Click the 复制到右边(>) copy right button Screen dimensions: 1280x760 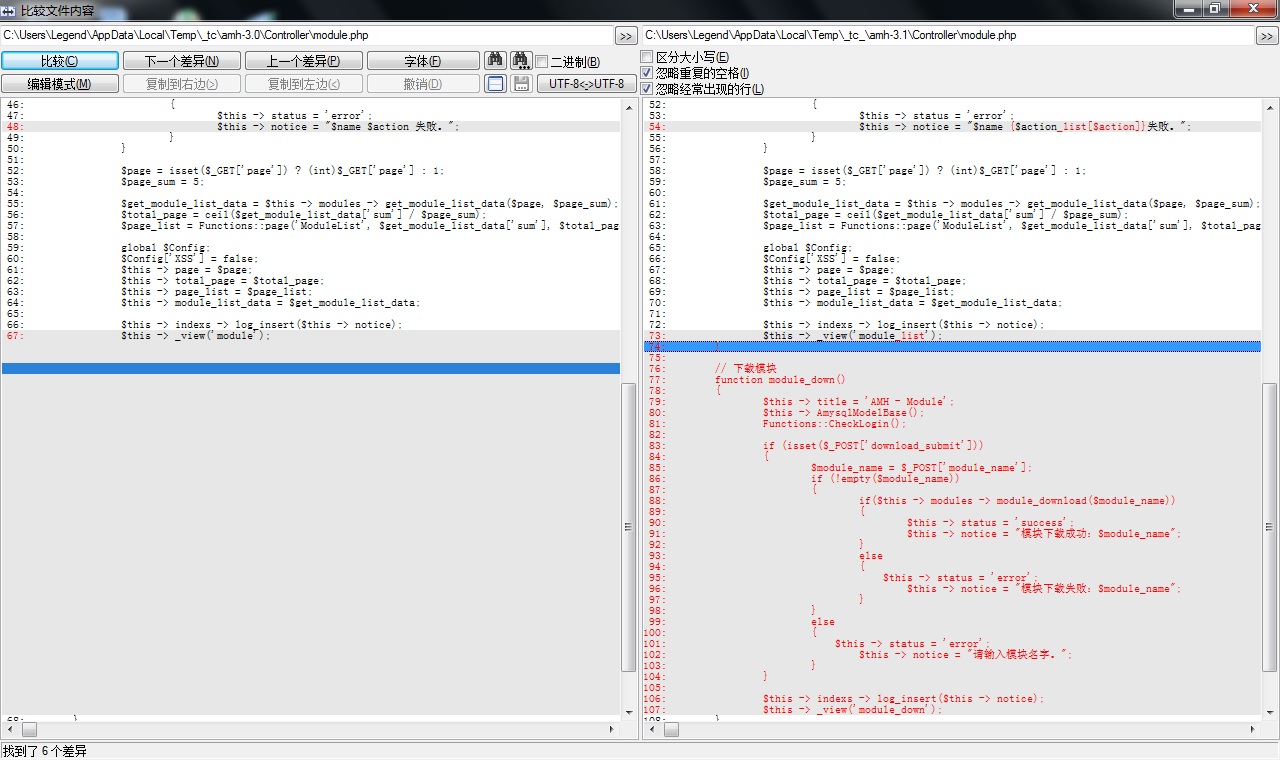point(182,84)
